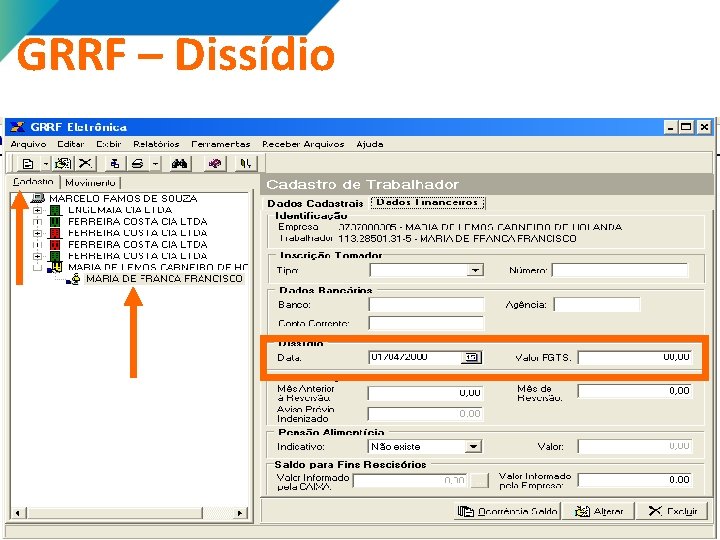Click the Mês de Rescisão field
Viewport: 720px width, 540px height.
click(635, 391)
